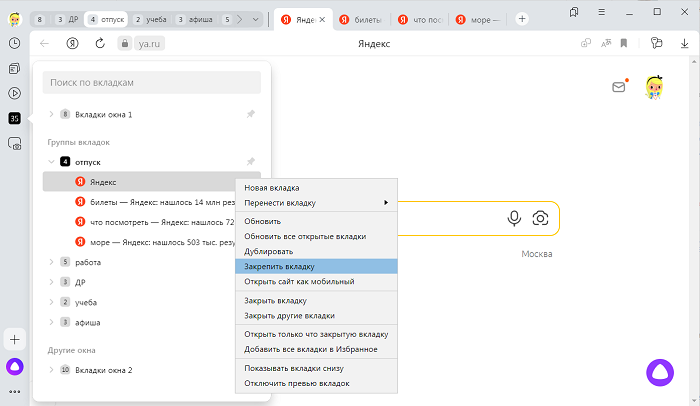Click the microphone voice search icon

tap(514, 218)
